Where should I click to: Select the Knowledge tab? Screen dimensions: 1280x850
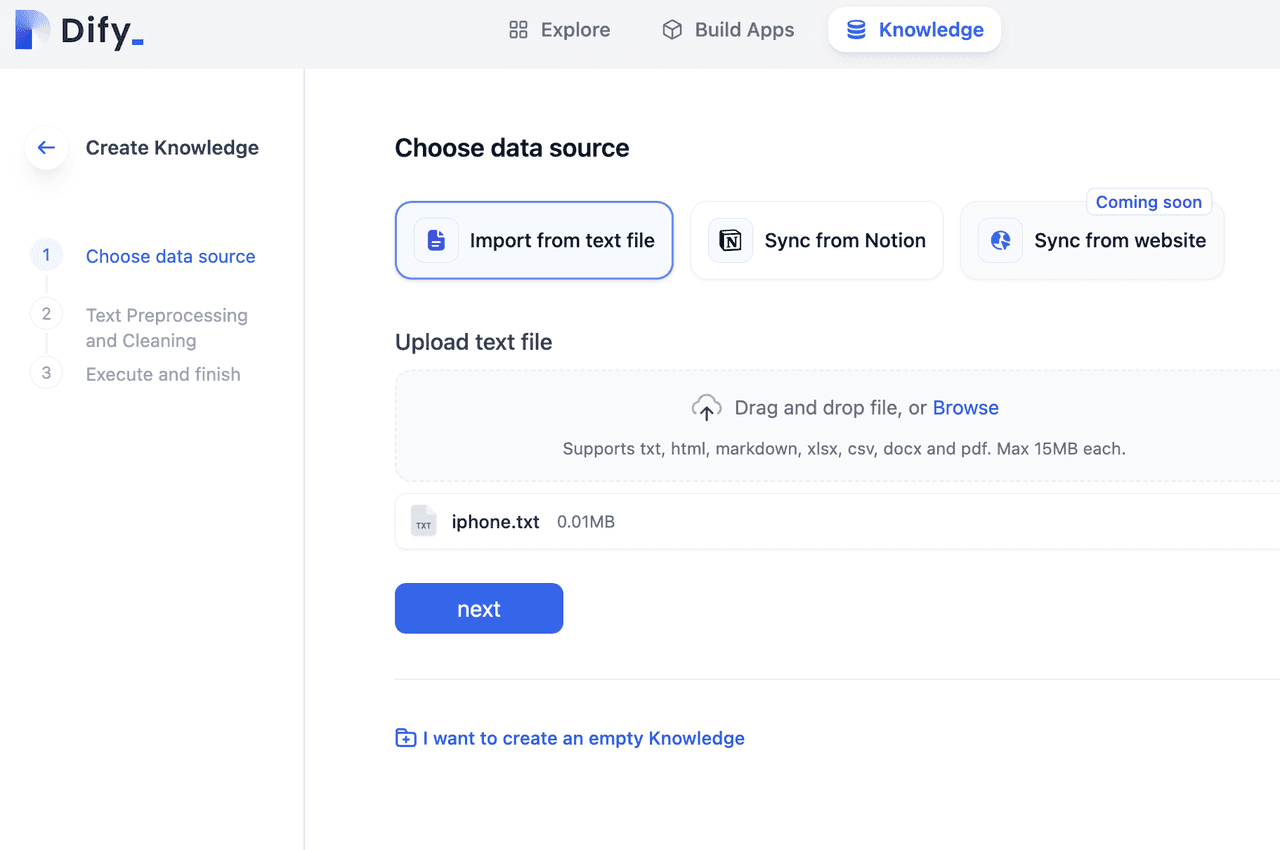[914, 30]
